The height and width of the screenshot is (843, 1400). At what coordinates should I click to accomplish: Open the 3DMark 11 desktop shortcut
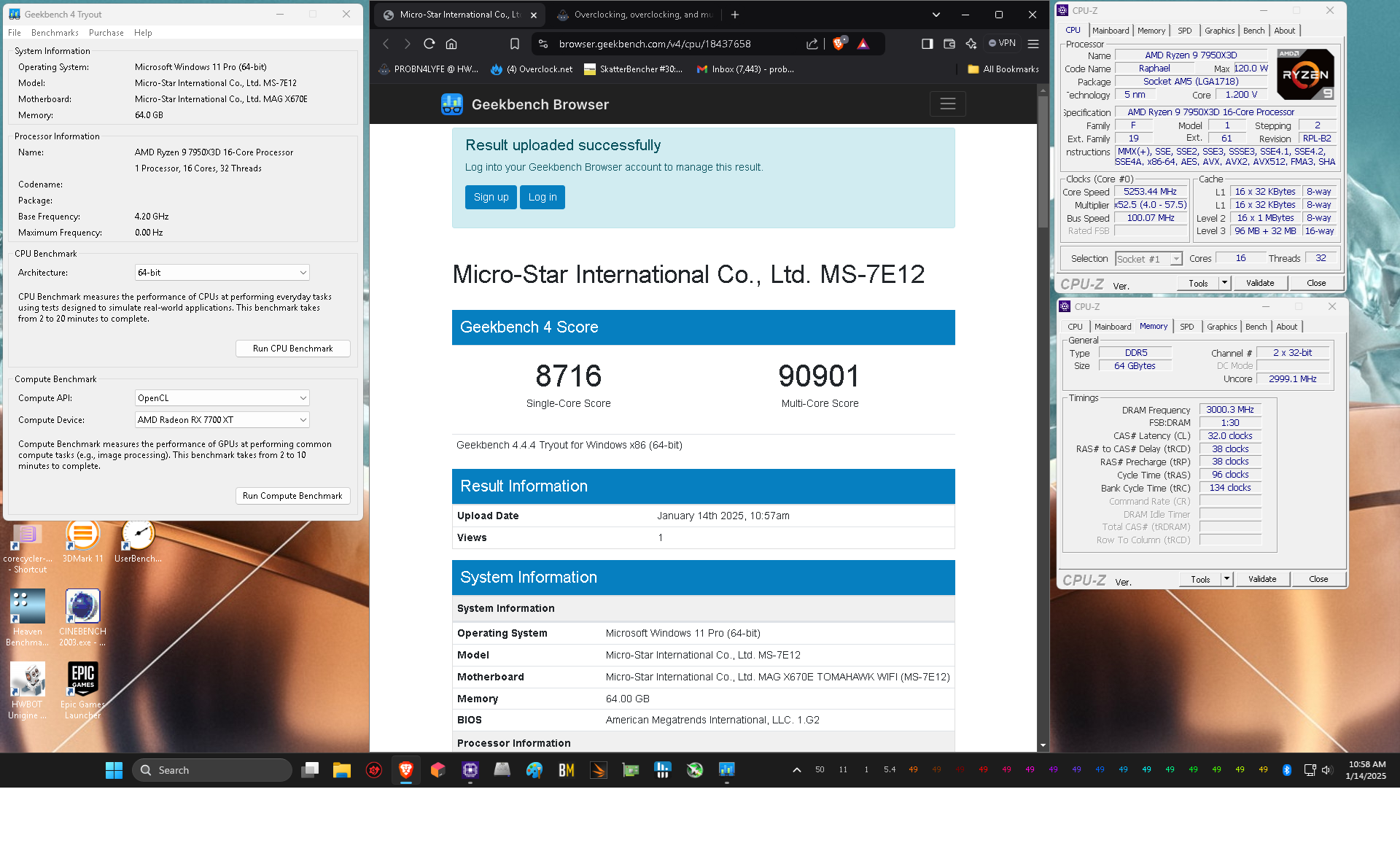pyautogui.click(x=82, y=543)
